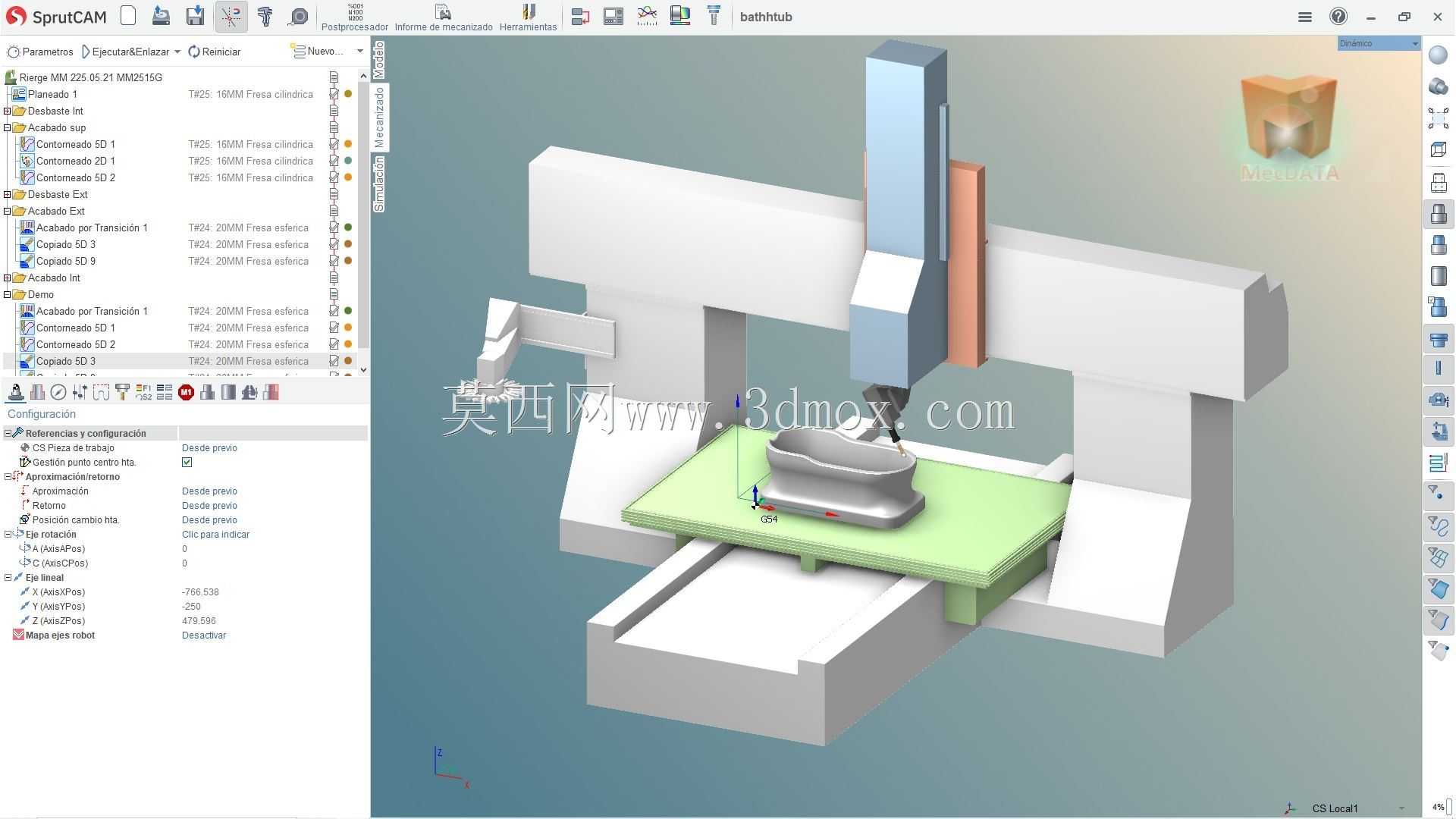Viewport: 1456px width, 819px height.
Task: Toggle the snap magnet tool
Action: point(231,16)
